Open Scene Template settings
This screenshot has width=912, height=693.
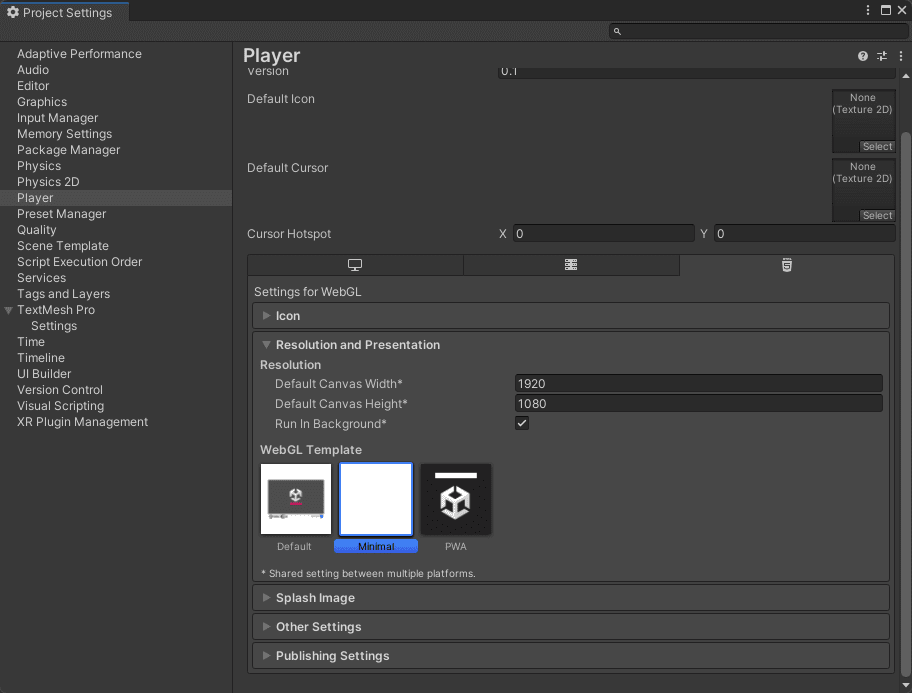point(62,246)
